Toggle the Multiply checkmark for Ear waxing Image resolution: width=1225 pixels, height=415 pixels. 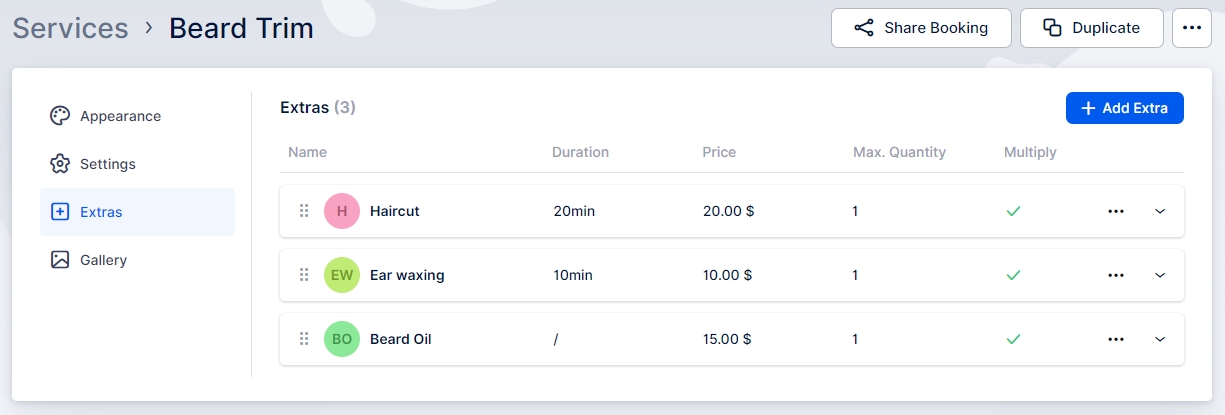pyautogui.click(x=1013, y=275)
